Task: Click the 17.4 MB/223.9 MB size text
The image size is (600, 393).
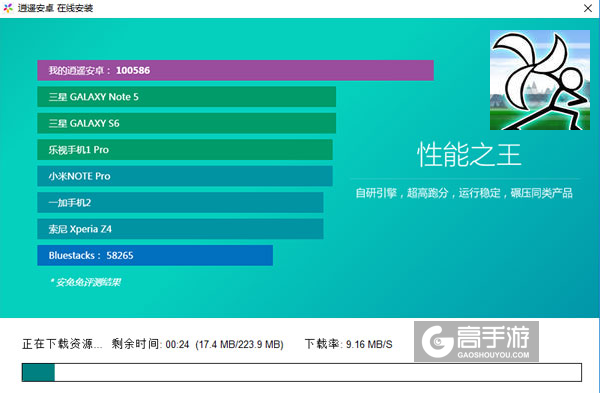Action: click(240, 344)
